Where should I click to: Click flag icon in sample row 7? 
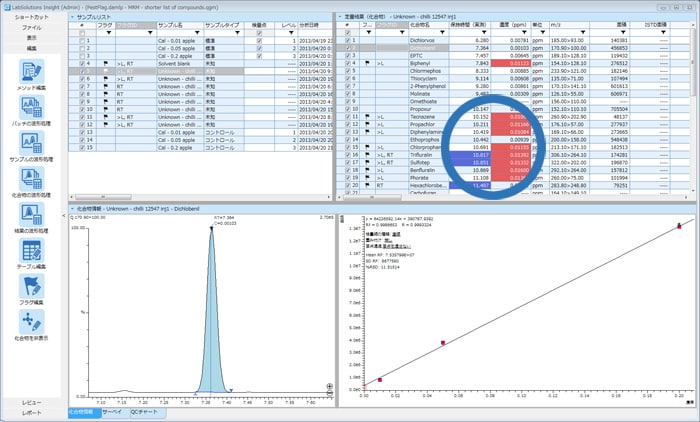pyautogui.click(x=106, y=87)
